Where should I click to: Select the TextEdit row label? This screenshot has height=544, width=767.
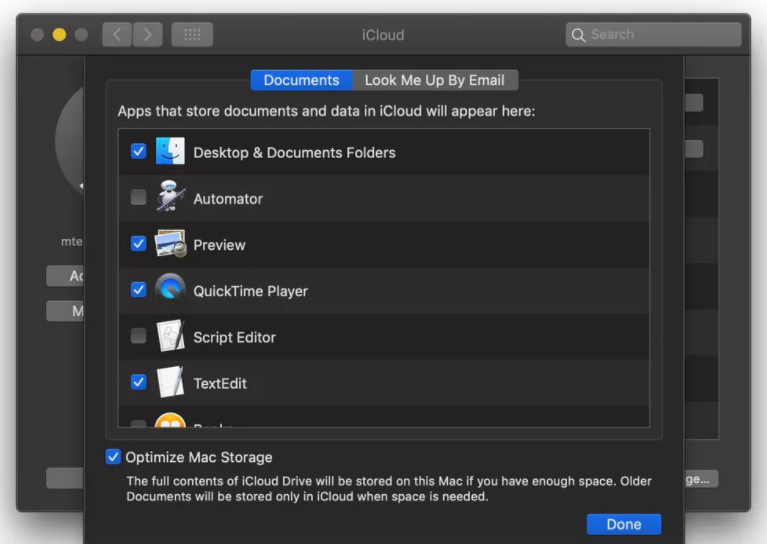220,384
